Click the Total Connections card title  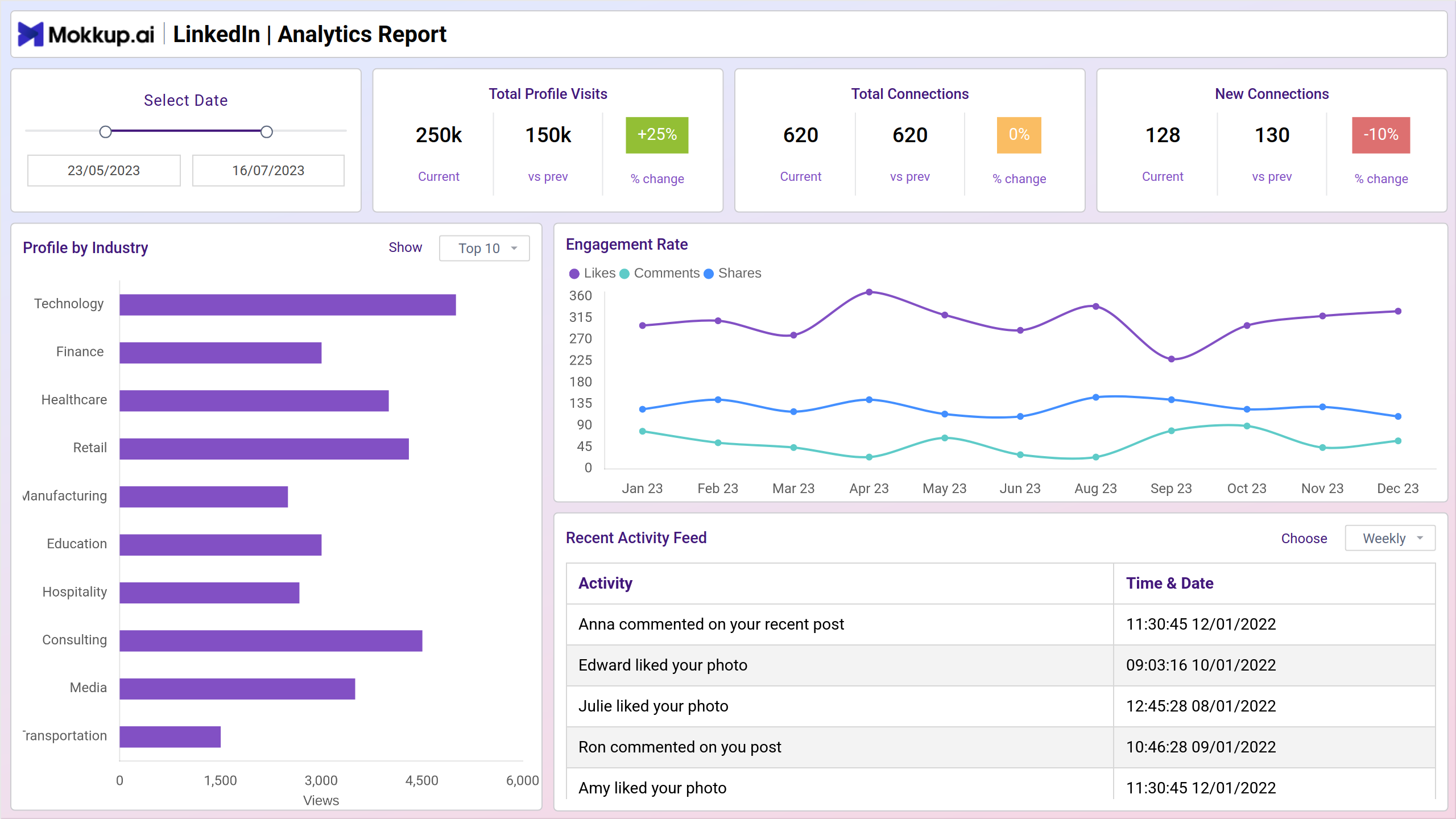click(909, 94)
